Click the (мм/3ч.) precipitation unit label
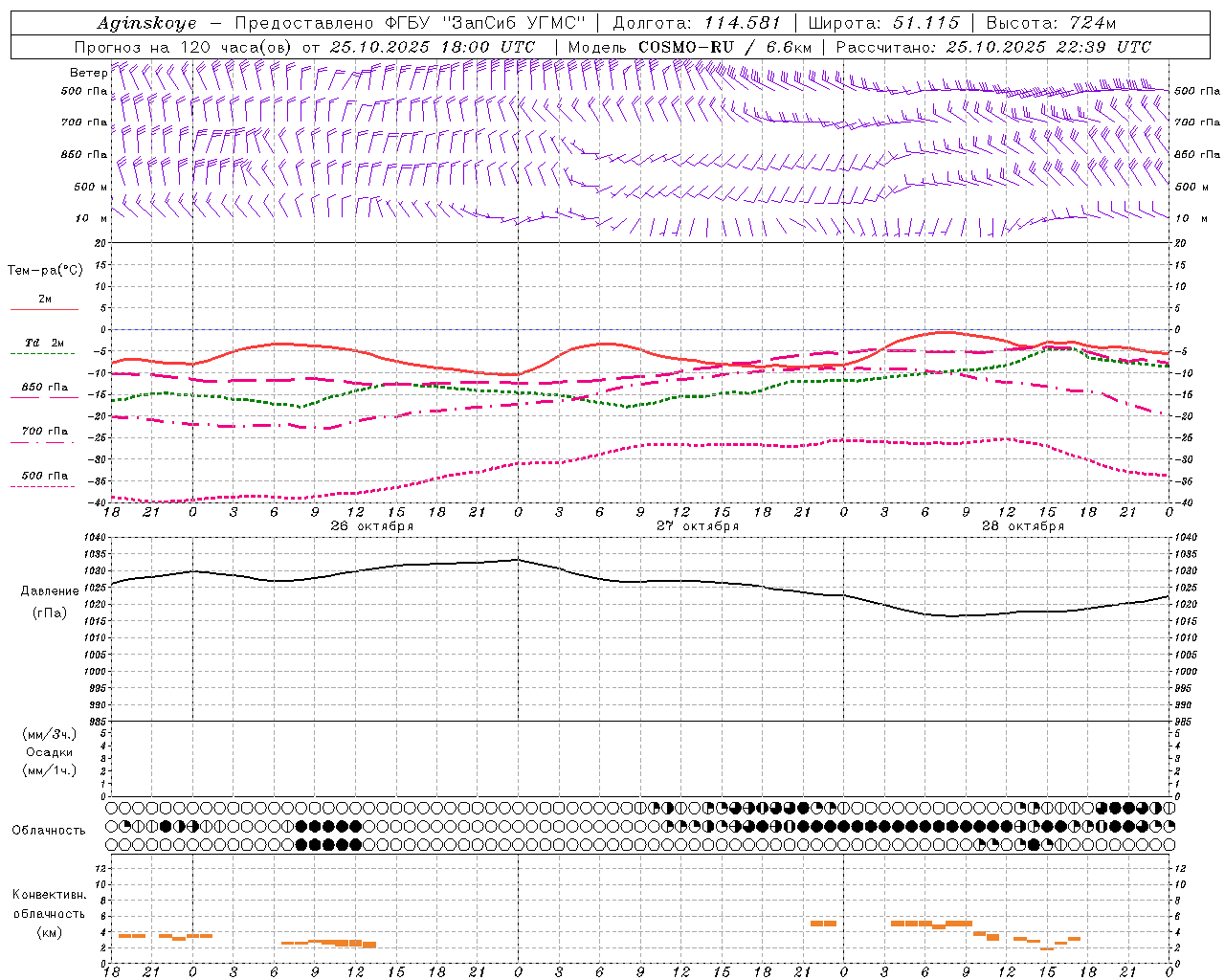The image size is (1225, 980). click(50, 734)
